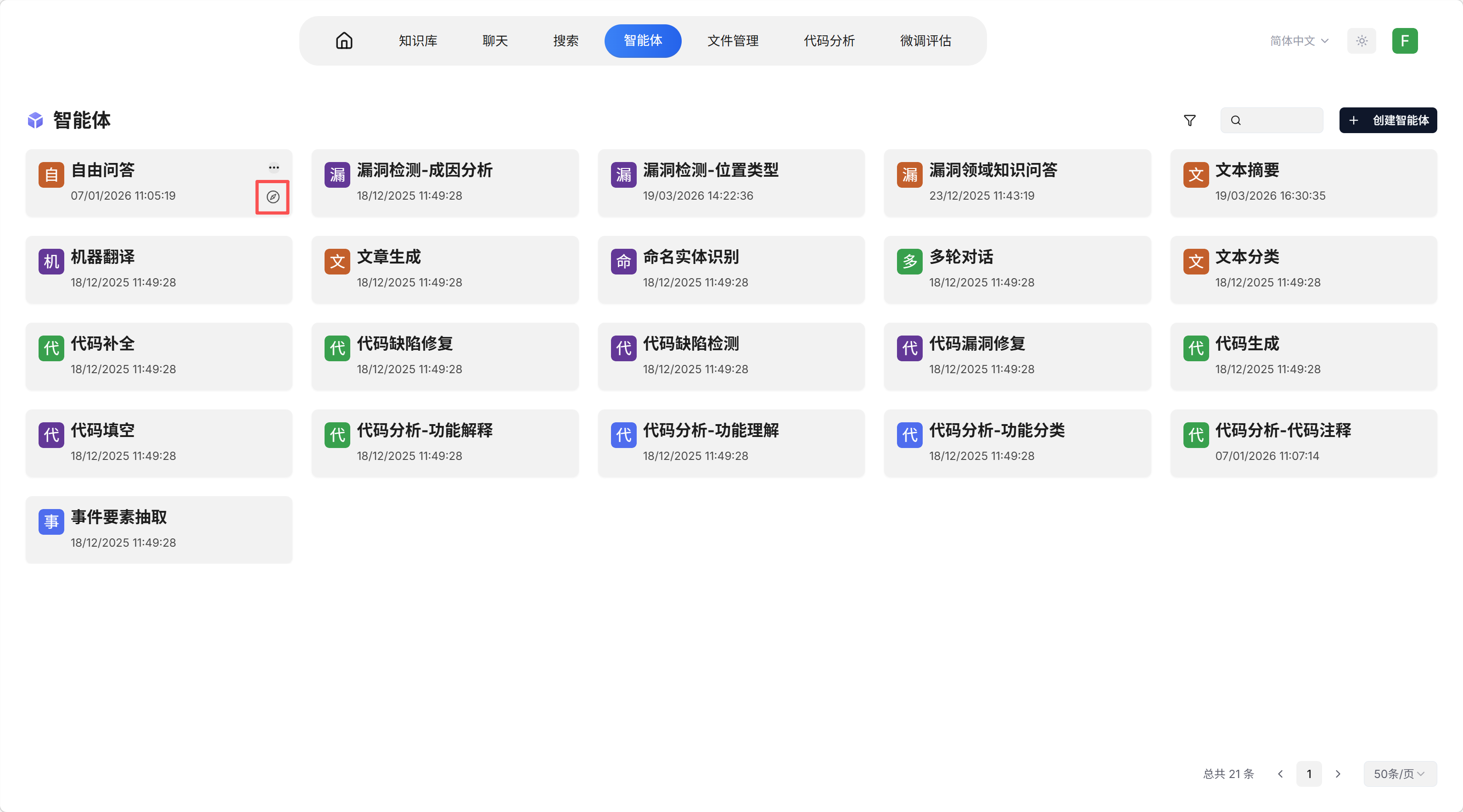Go to next page with right chevron
The image size is (1463, 812).
[1338, 773]
